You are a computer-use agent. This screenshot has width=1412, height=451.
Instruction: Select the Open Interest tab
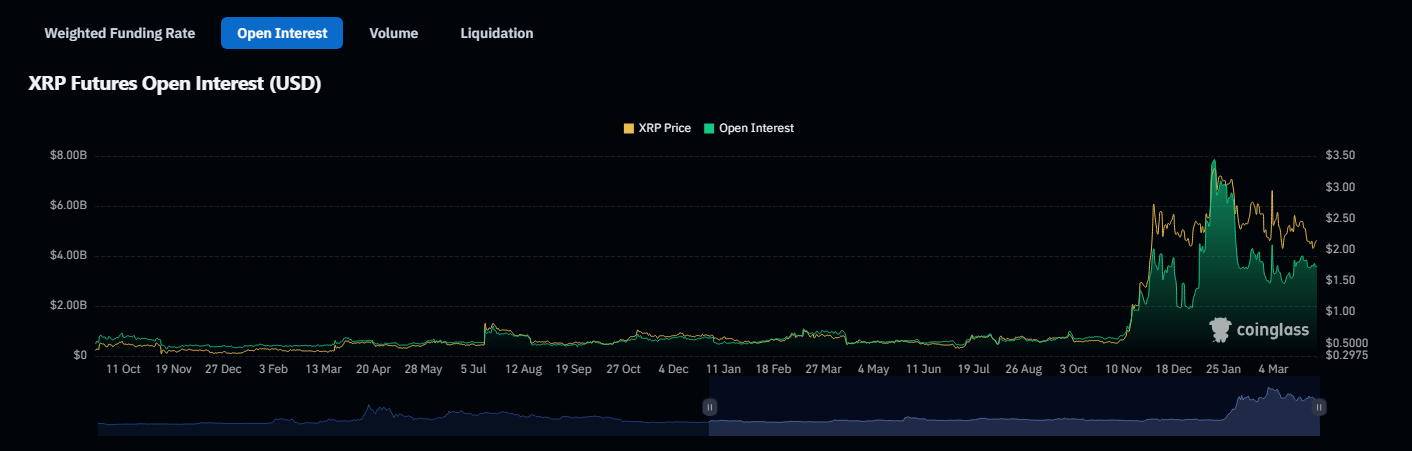click(282, 33)
